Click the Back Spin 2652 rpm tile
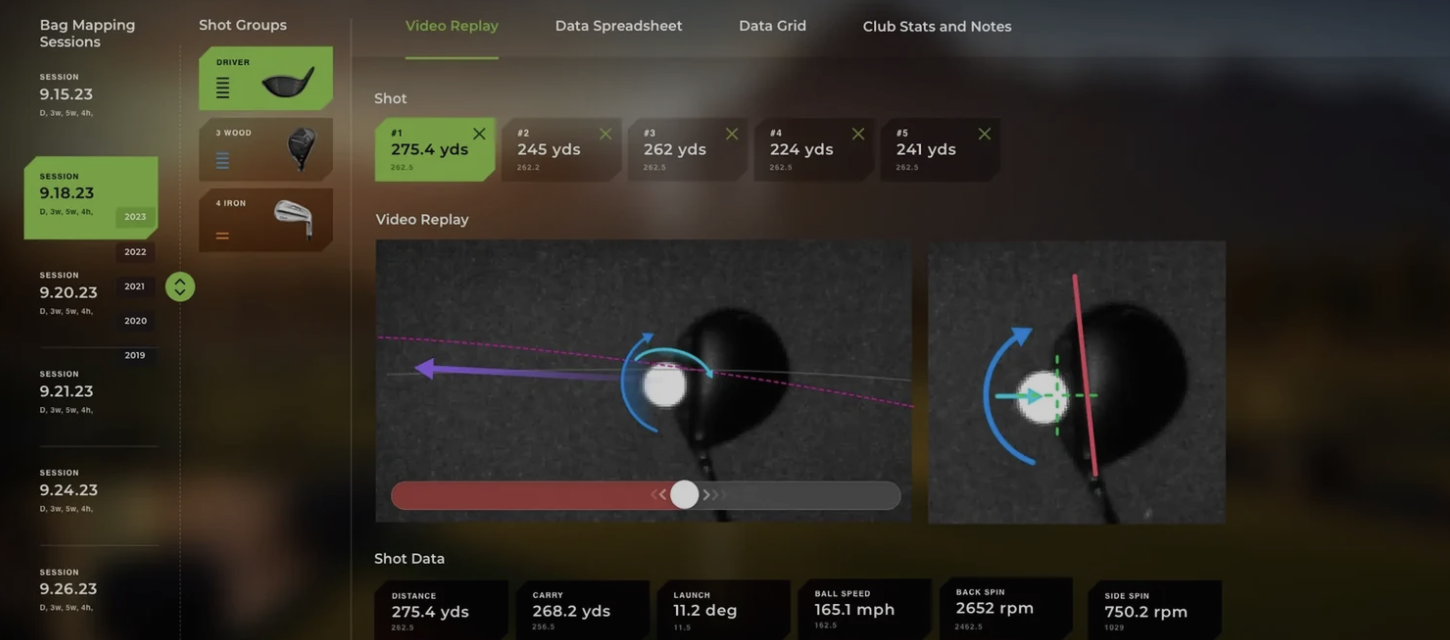 coord(1006,607)
